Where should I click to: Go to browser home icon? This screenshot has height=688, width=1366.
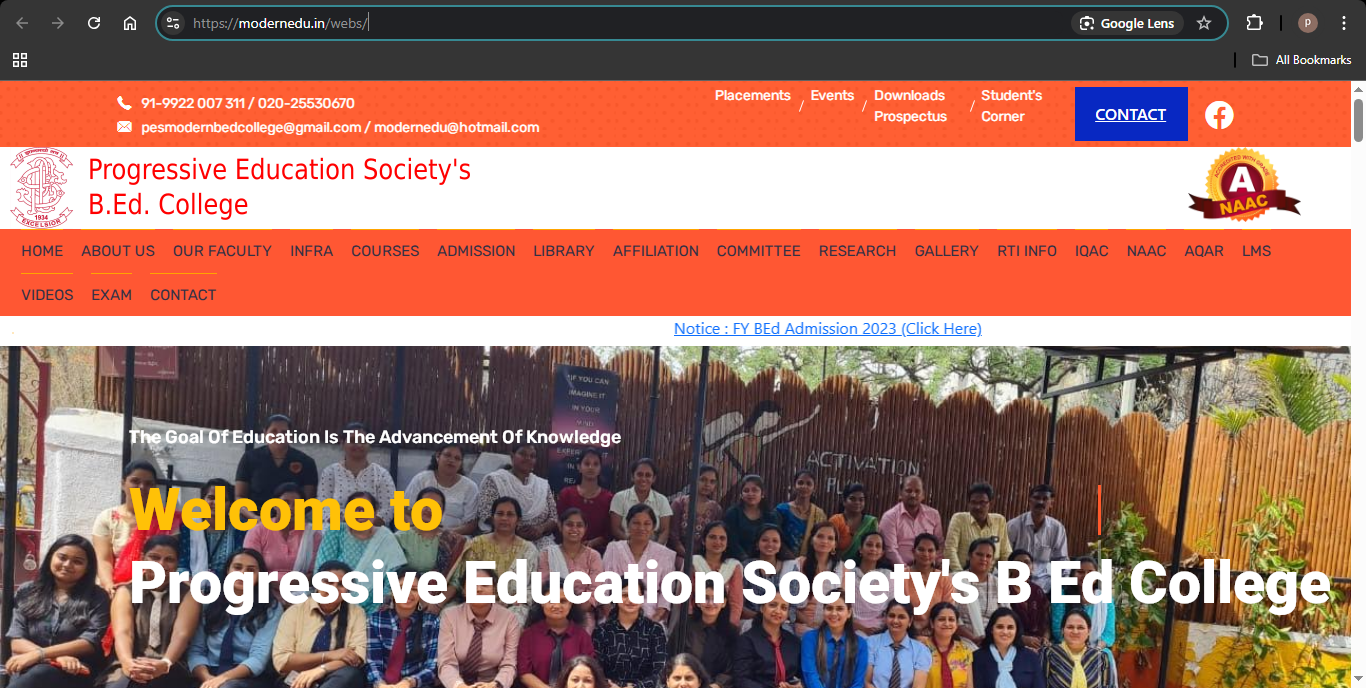tap(130, 23)
